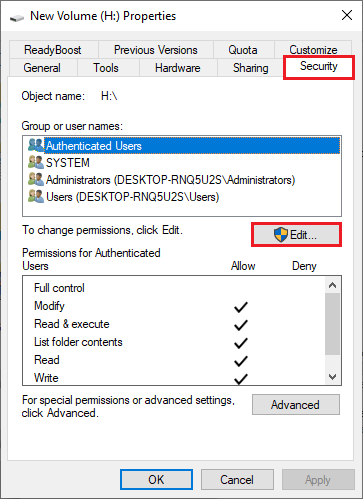Open the Hardware tab
Image resolution: width=363 pixels, height=499 pixels.
(x=178, y=68)
